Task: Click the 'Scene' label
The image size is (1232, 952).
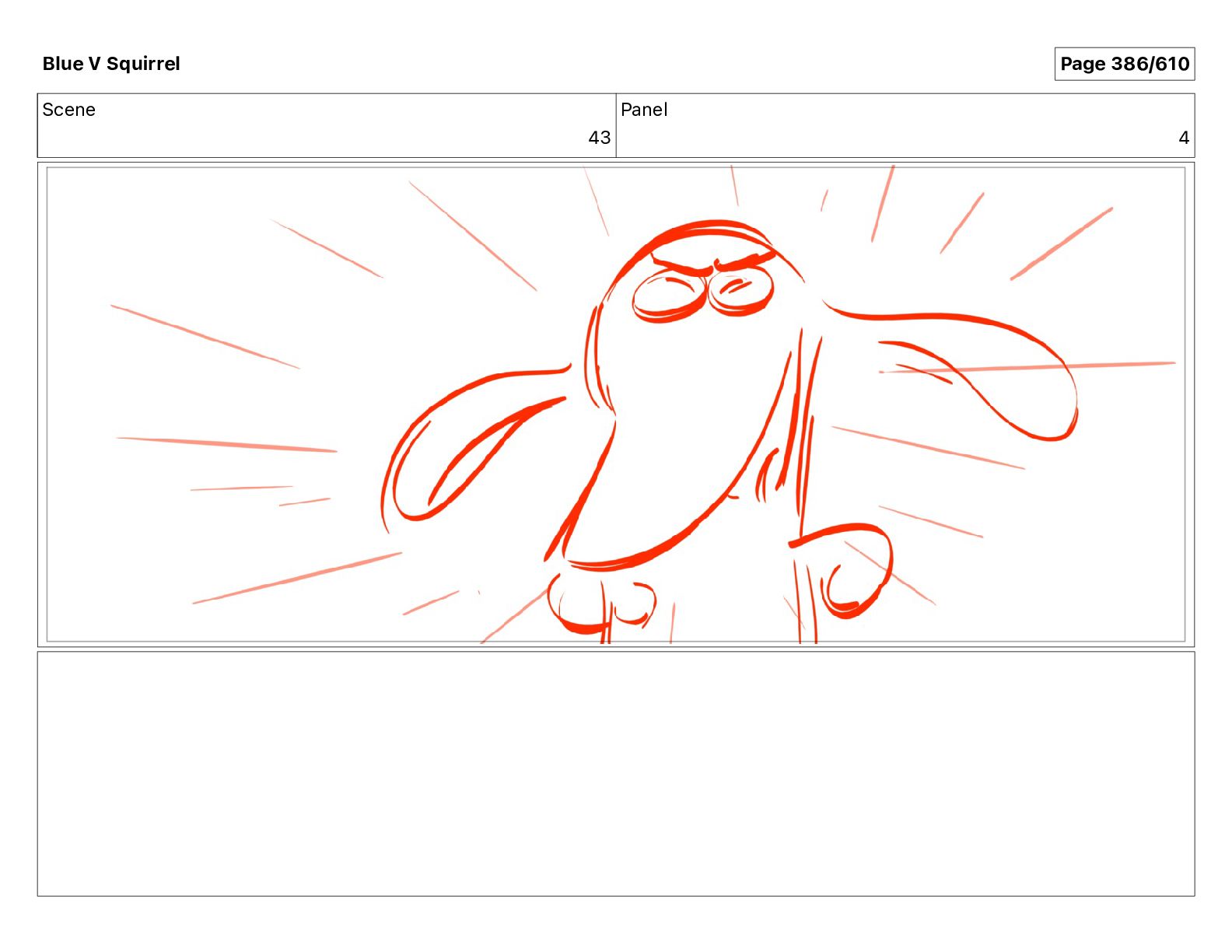Action: tap(68, 110)
